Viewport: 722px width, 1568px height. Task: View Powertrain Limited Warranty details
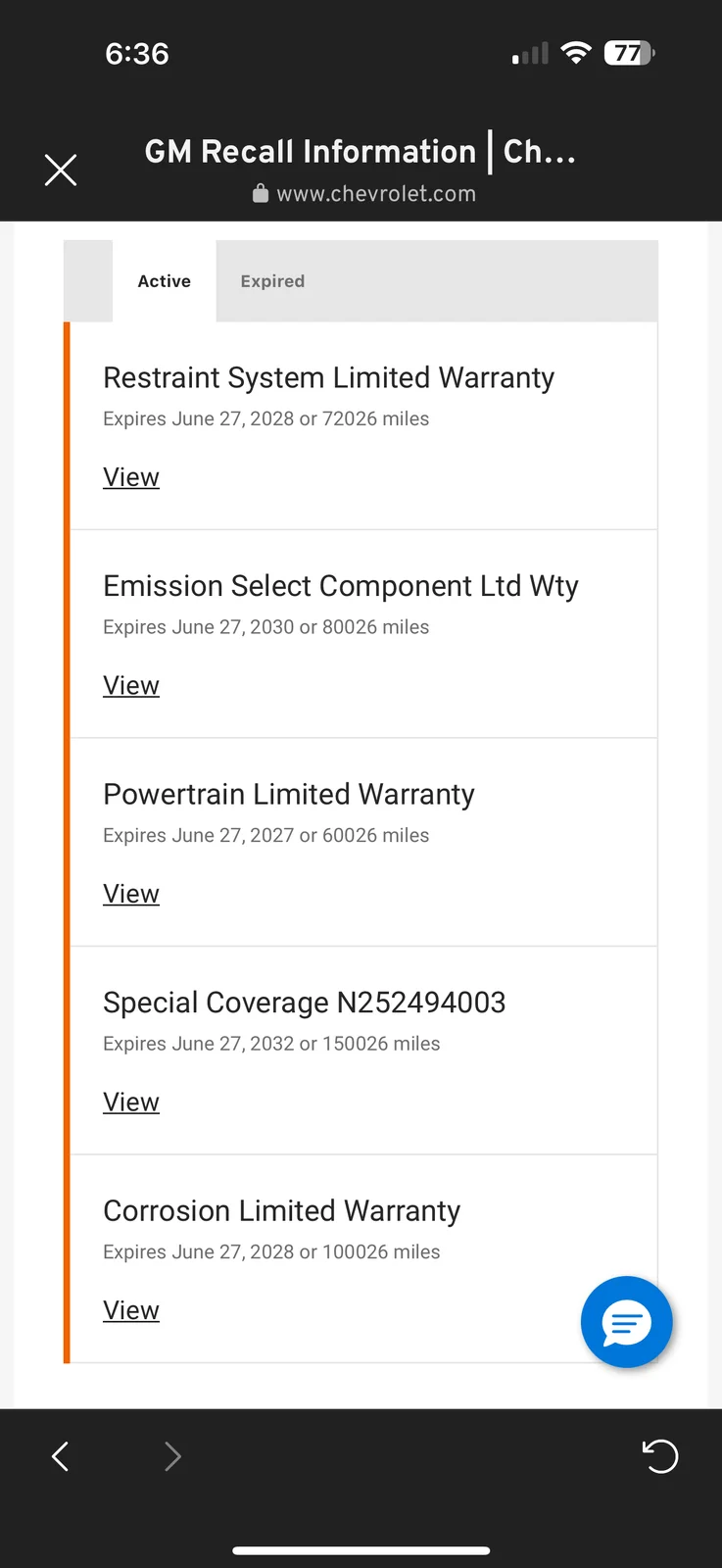click(131, 894)
